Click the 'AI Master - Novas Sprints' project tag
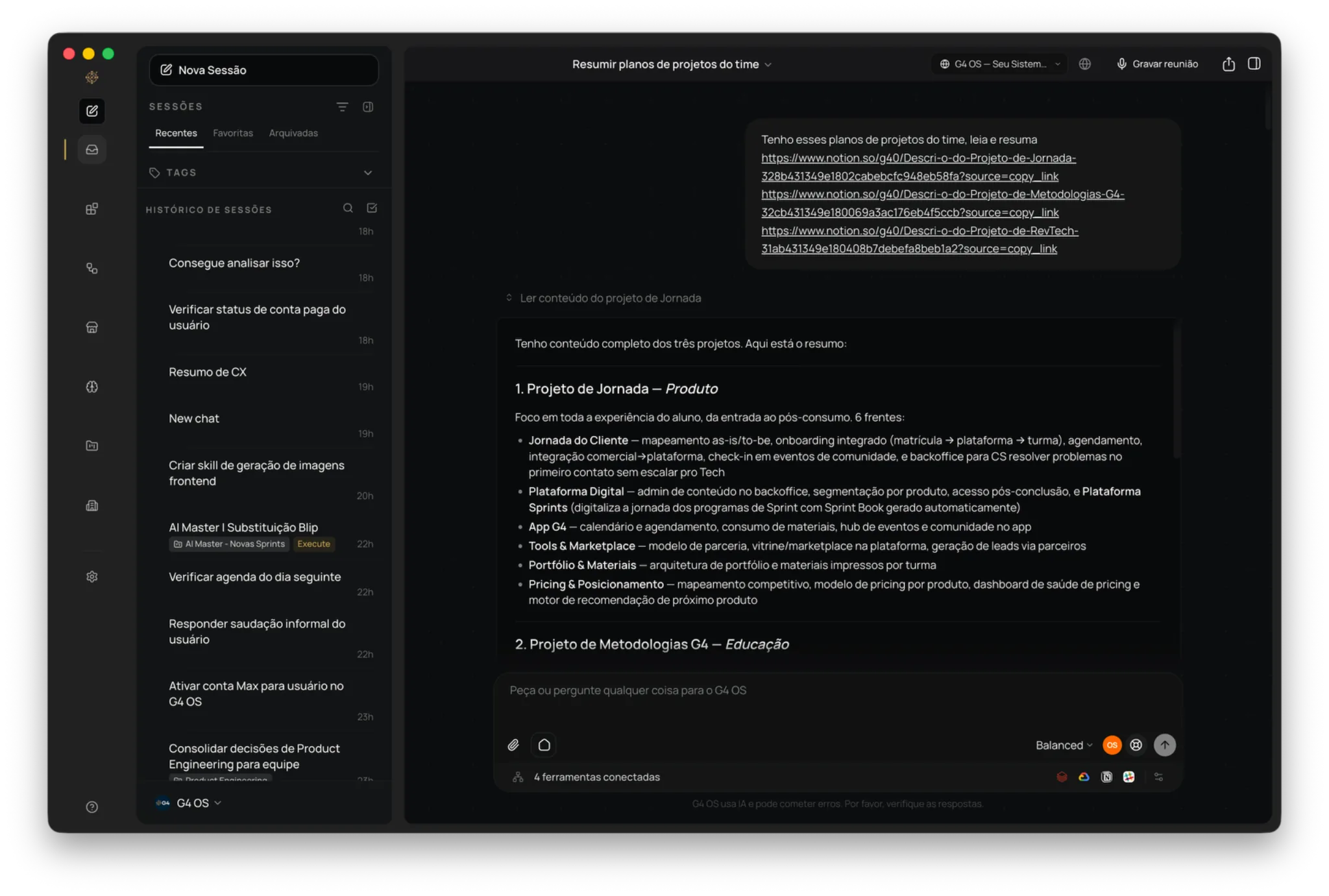1329x896 pixels. [x=229, y=544]
